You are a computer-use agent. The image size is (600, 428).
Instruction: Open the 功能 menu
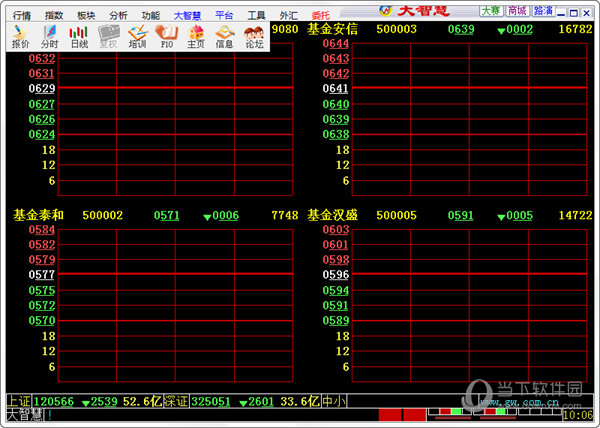coord(151,15)
